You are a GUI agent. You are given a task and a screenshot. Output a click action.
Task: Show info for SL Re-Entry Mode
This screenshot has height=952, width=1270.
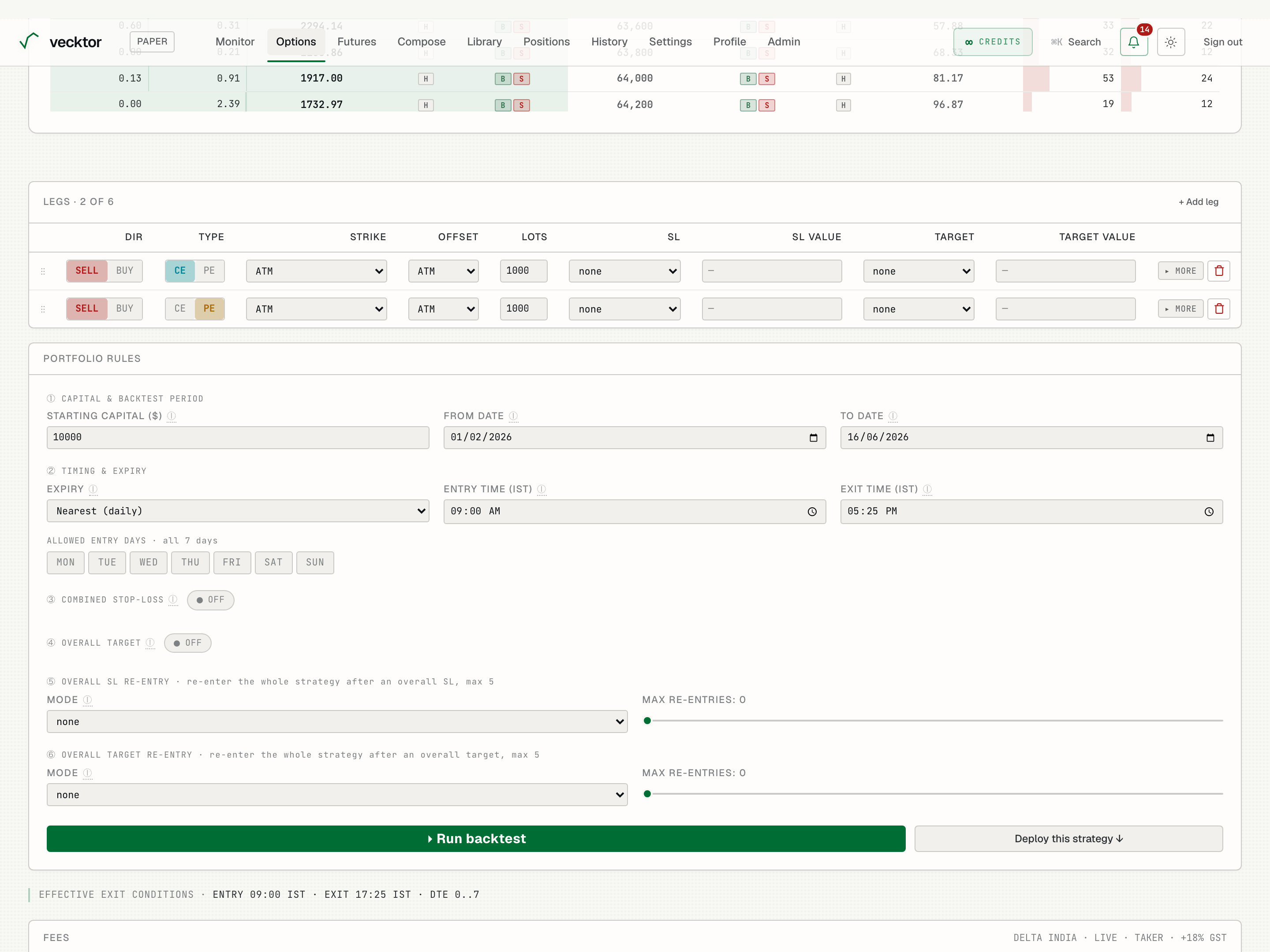[87, 700]
